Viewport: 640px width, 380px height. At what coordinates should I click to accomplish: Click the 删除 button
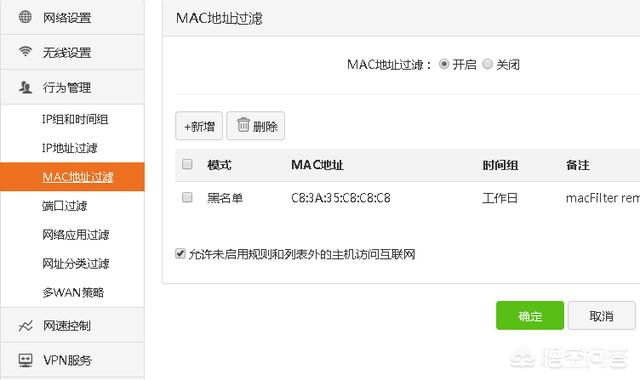tap(256, 126)
